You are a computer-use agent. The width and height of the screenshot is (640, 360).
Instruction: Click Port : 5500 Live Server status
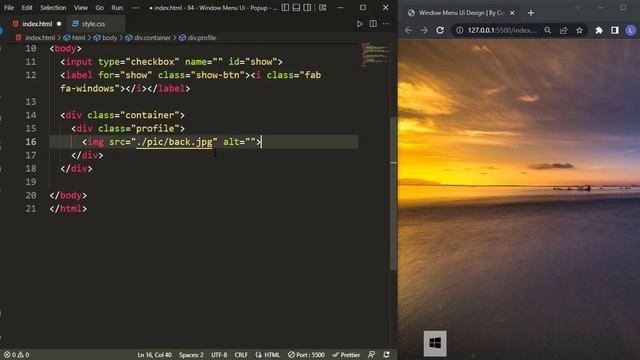pos(306,355)
